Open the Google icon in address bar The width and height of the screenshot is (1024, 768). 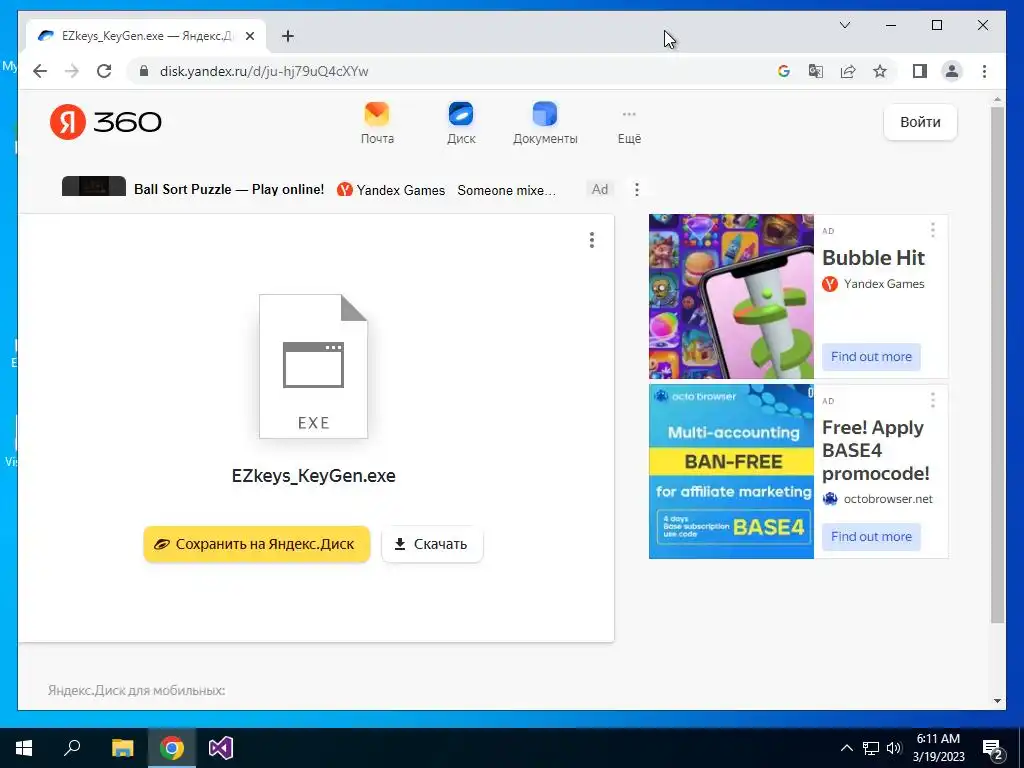[784, 71]
